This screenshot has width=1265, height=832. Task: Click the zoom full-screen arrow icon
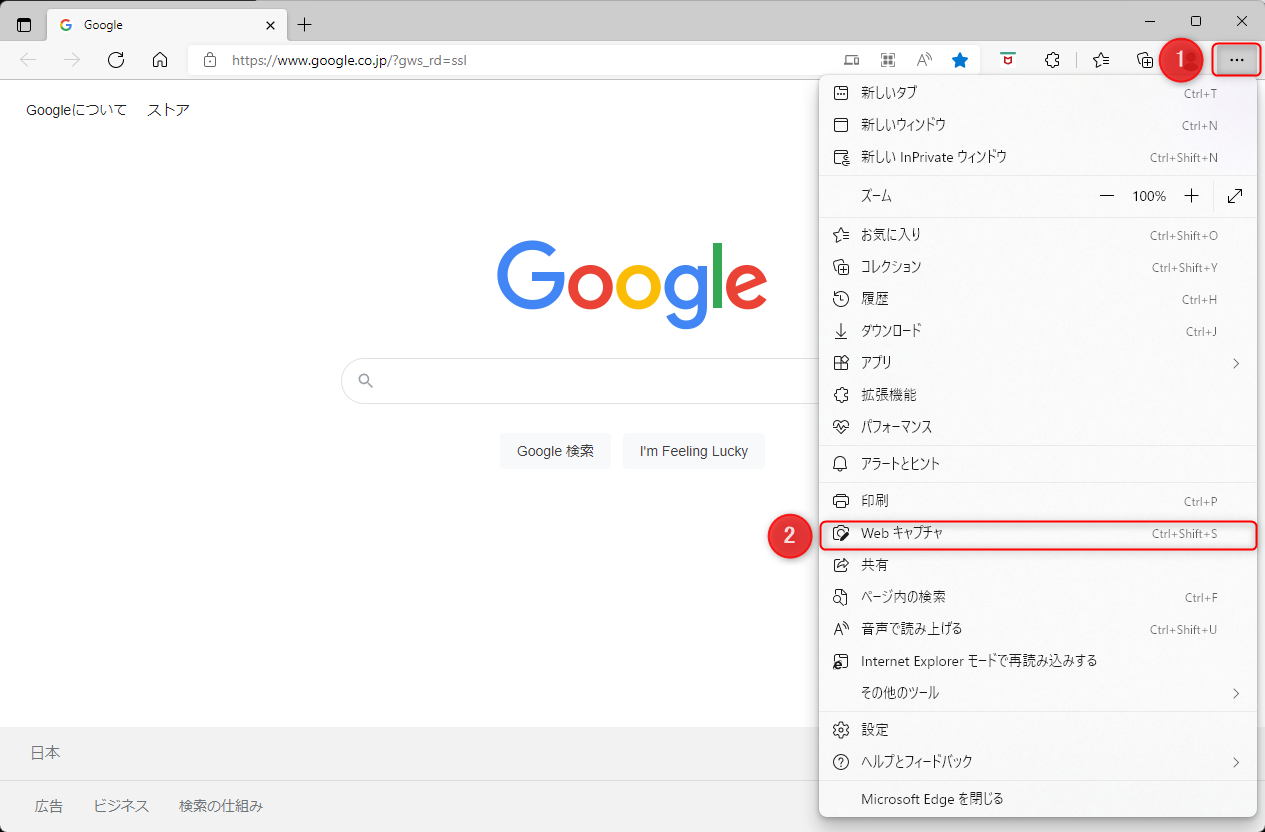click(x=1235, y=196)
